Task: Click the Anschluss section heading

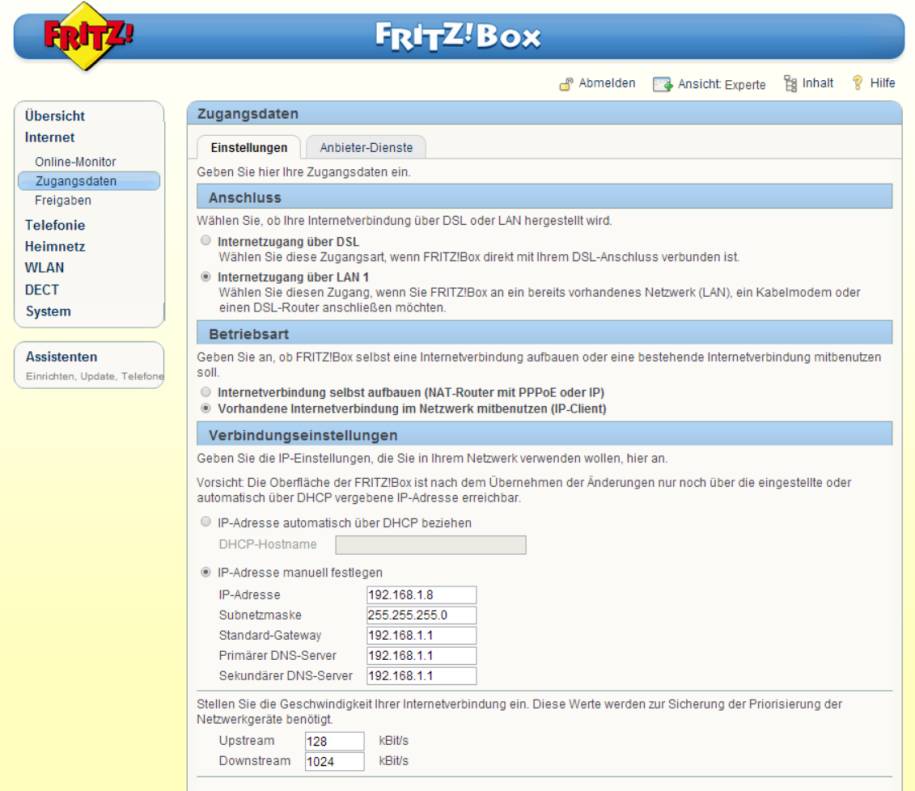Action: pos(245,198)
